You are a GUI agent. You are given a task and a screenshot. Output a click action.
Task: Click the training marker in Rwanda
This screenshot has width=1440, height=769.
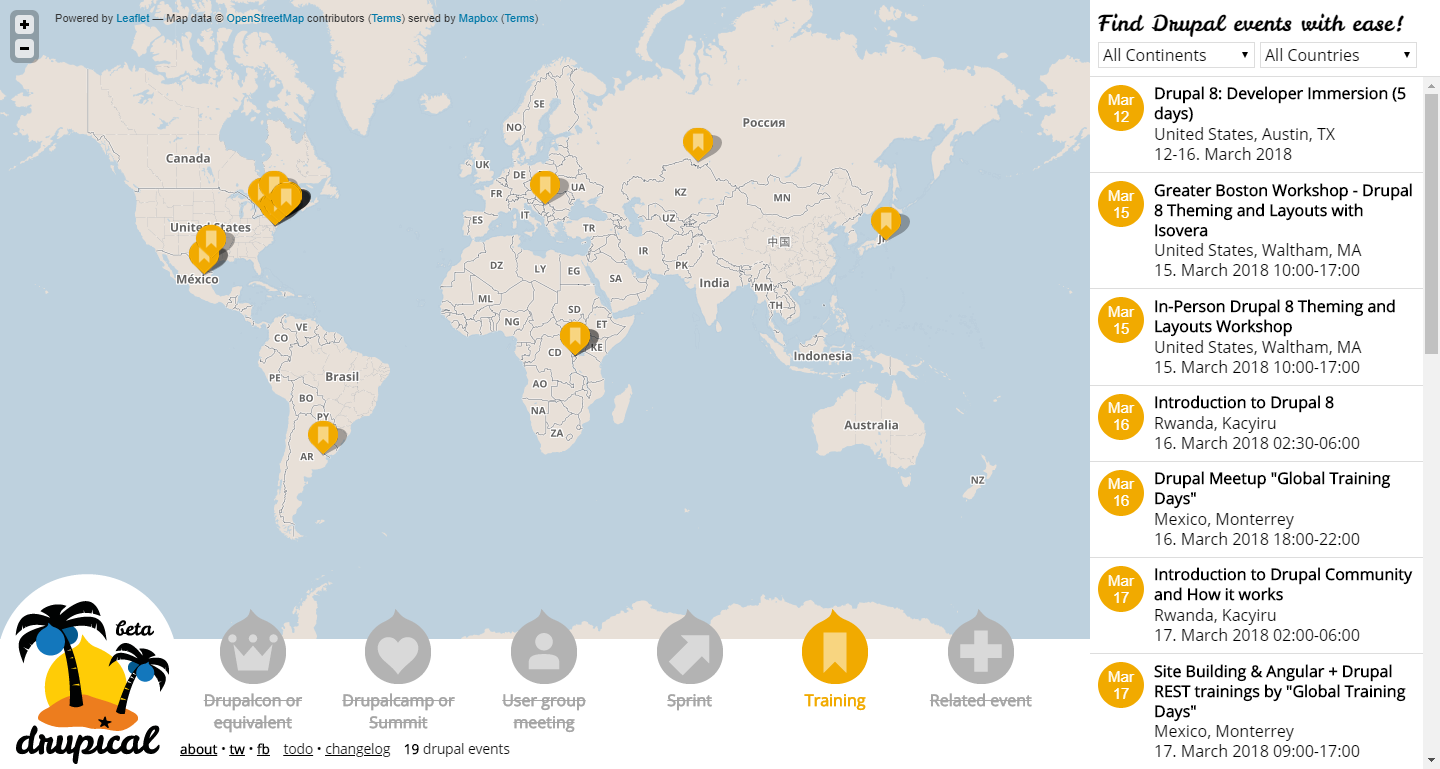pos(574,337)
